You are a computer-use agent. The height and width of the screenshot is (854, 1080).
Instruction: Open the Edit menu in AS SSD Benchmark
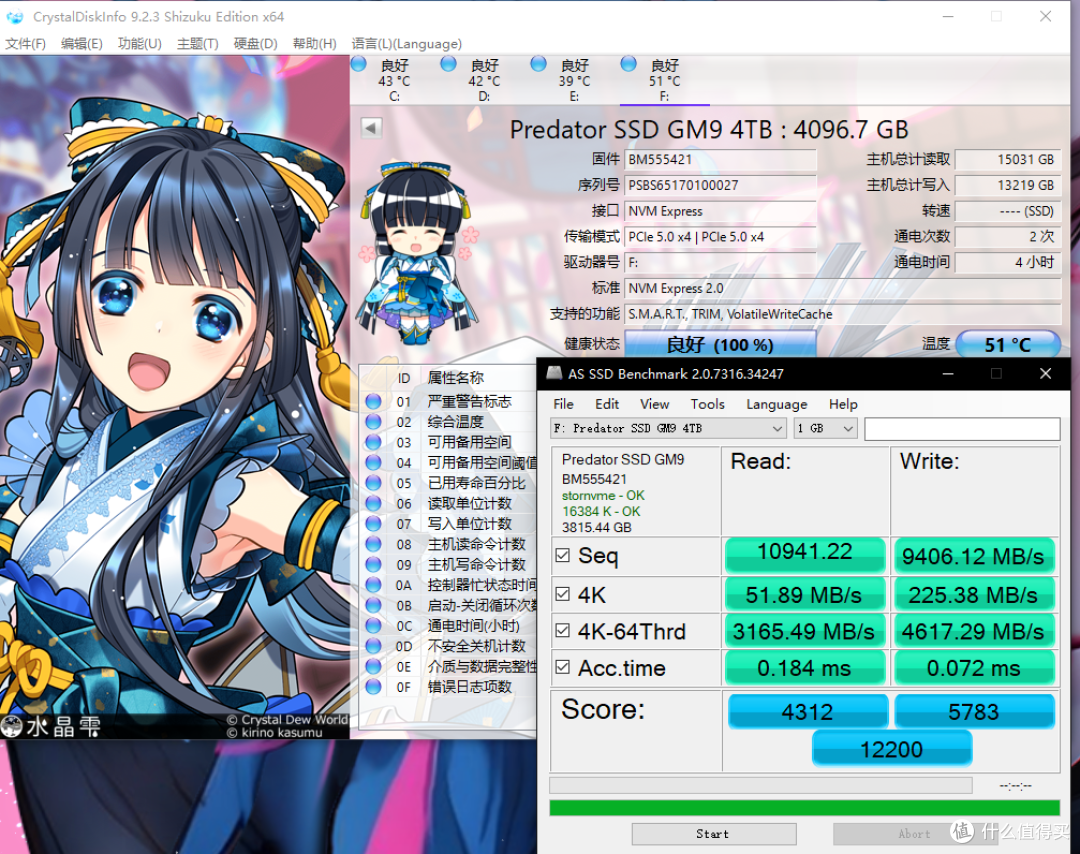(607, 404)
